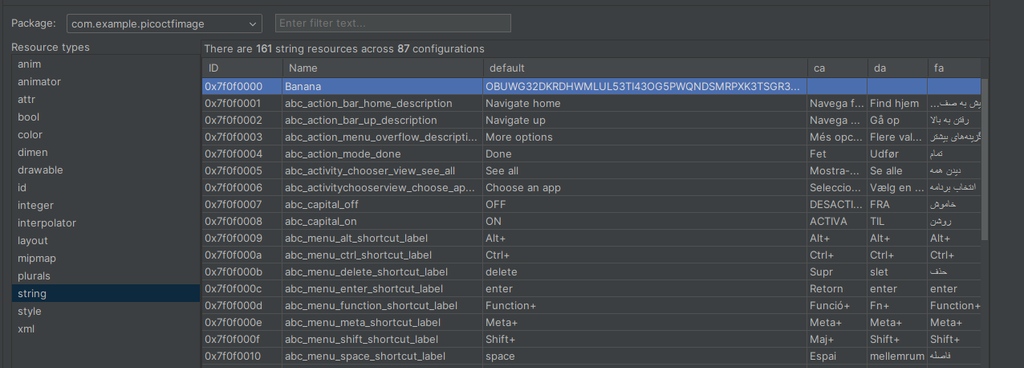The image size is (1024, 368).
Task: Select the string resource type
Action: (x=106, y=294)
